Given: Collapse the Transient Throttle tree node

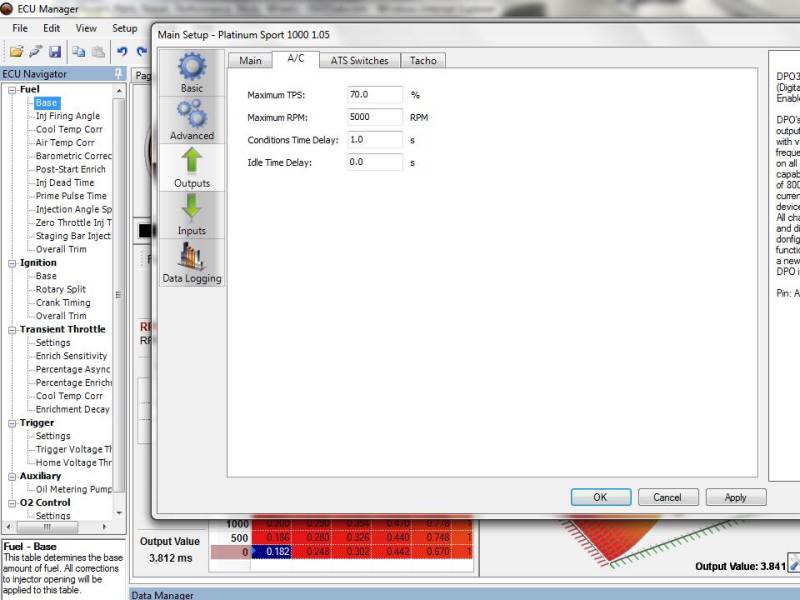Looking at the screenshot, I should tap(12, 330).
